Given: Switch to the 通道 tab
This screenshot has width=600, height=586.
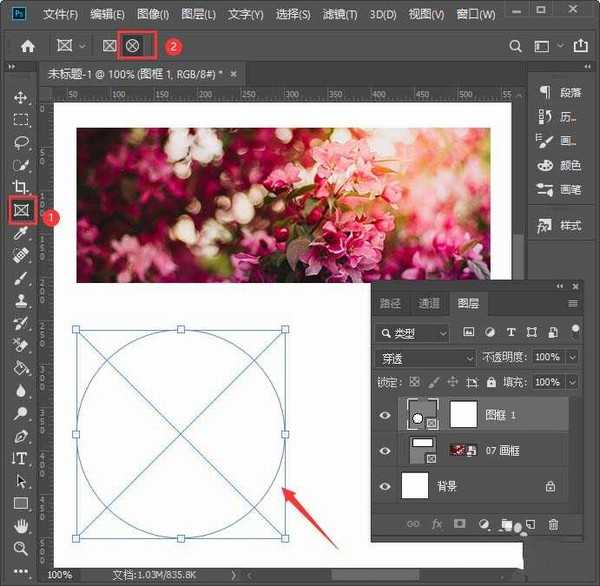Looking at the screenshot, I should coord(429,304).
